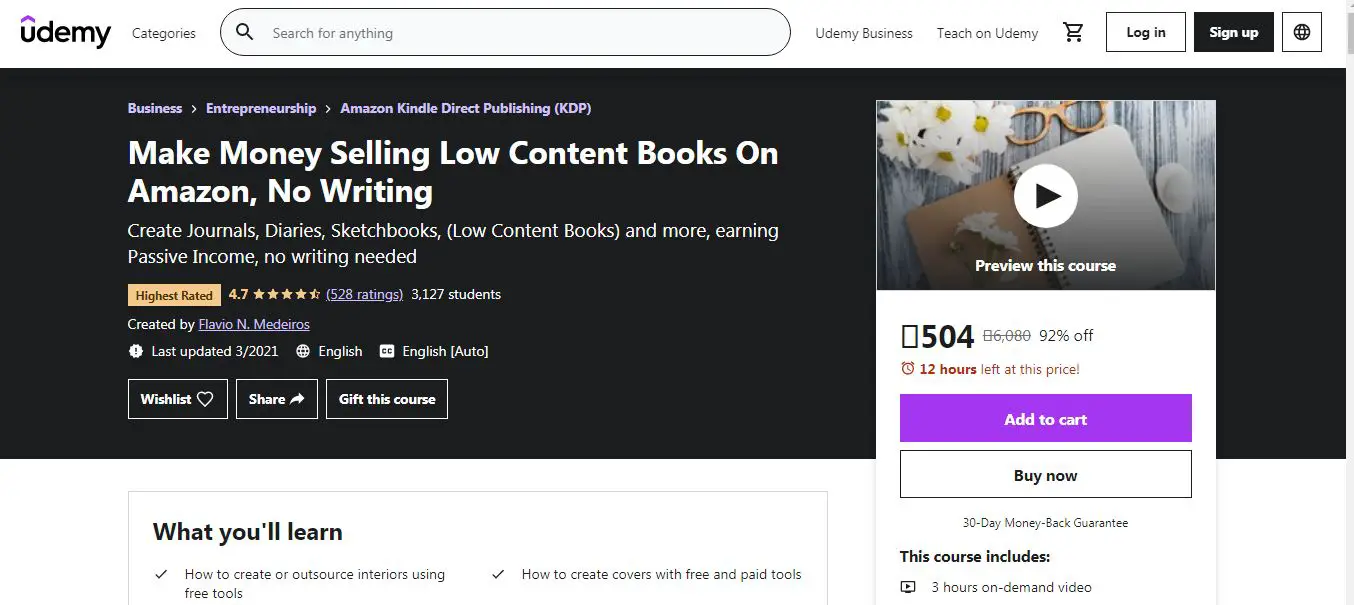The width and height of the screenshot is (1354, 605).
Task: Open the Categories menu
Action: pyautogui.click(x=164, y=33)
